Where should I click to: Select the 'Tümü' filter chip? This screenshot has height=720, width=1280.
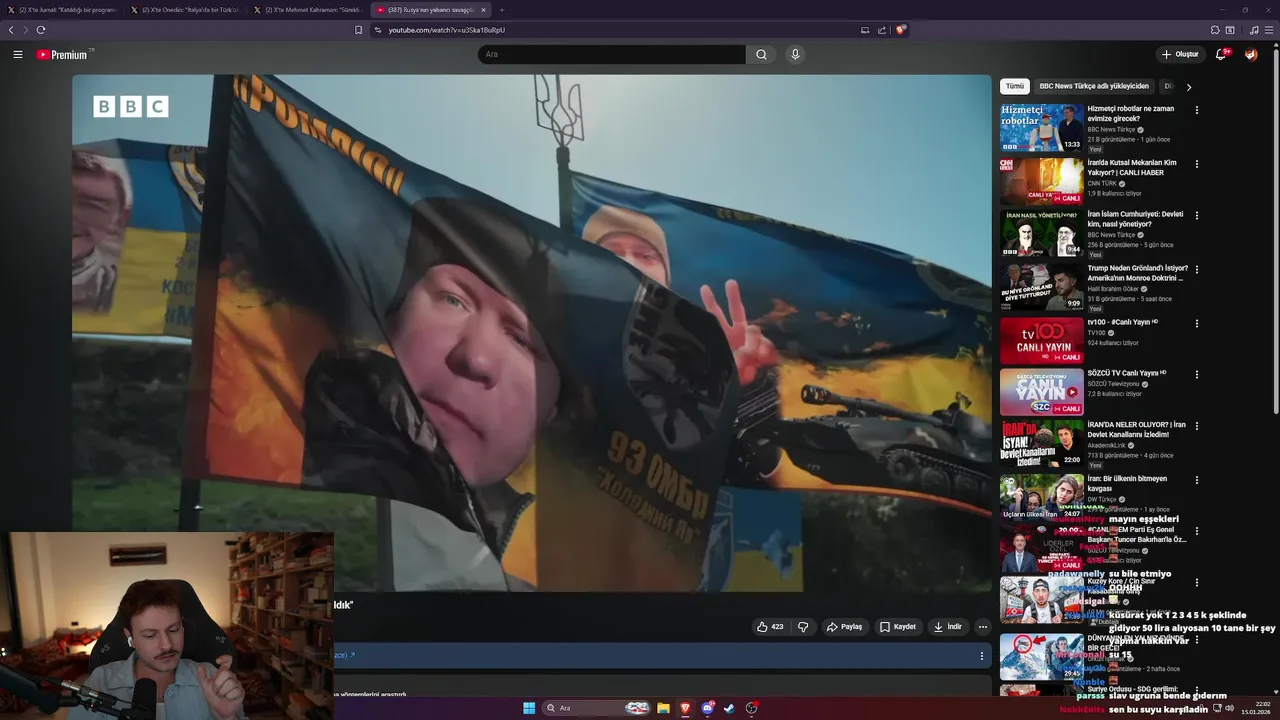1014,86
